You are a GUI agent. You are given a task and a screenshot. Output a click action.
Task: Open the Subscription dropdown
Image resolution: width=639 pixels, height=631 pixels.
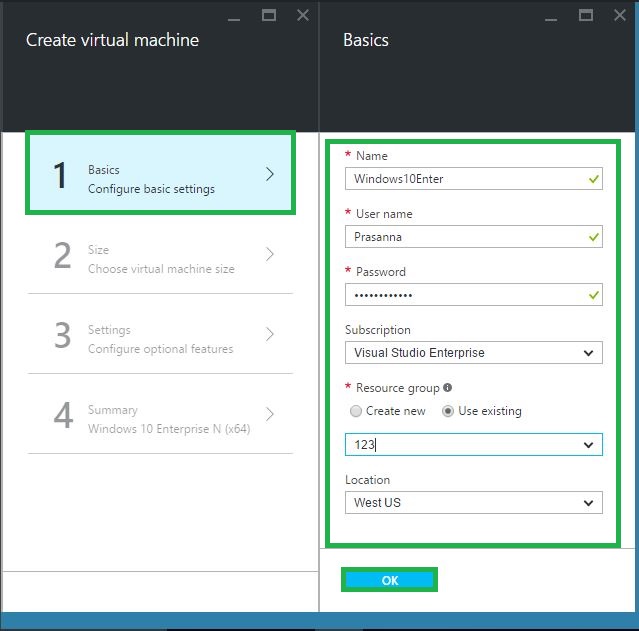474,353
